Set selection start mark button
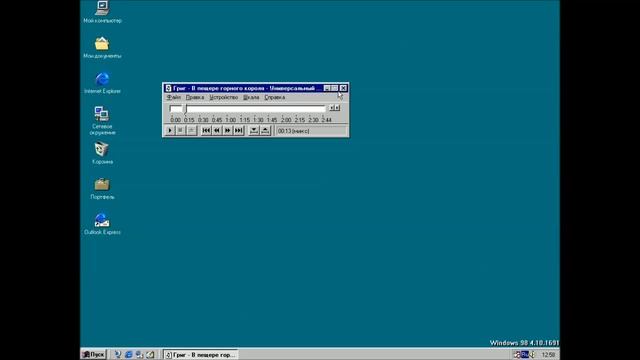Image resolution: width=640 pixels, height=360 pixels. click(x=254, y=131)
